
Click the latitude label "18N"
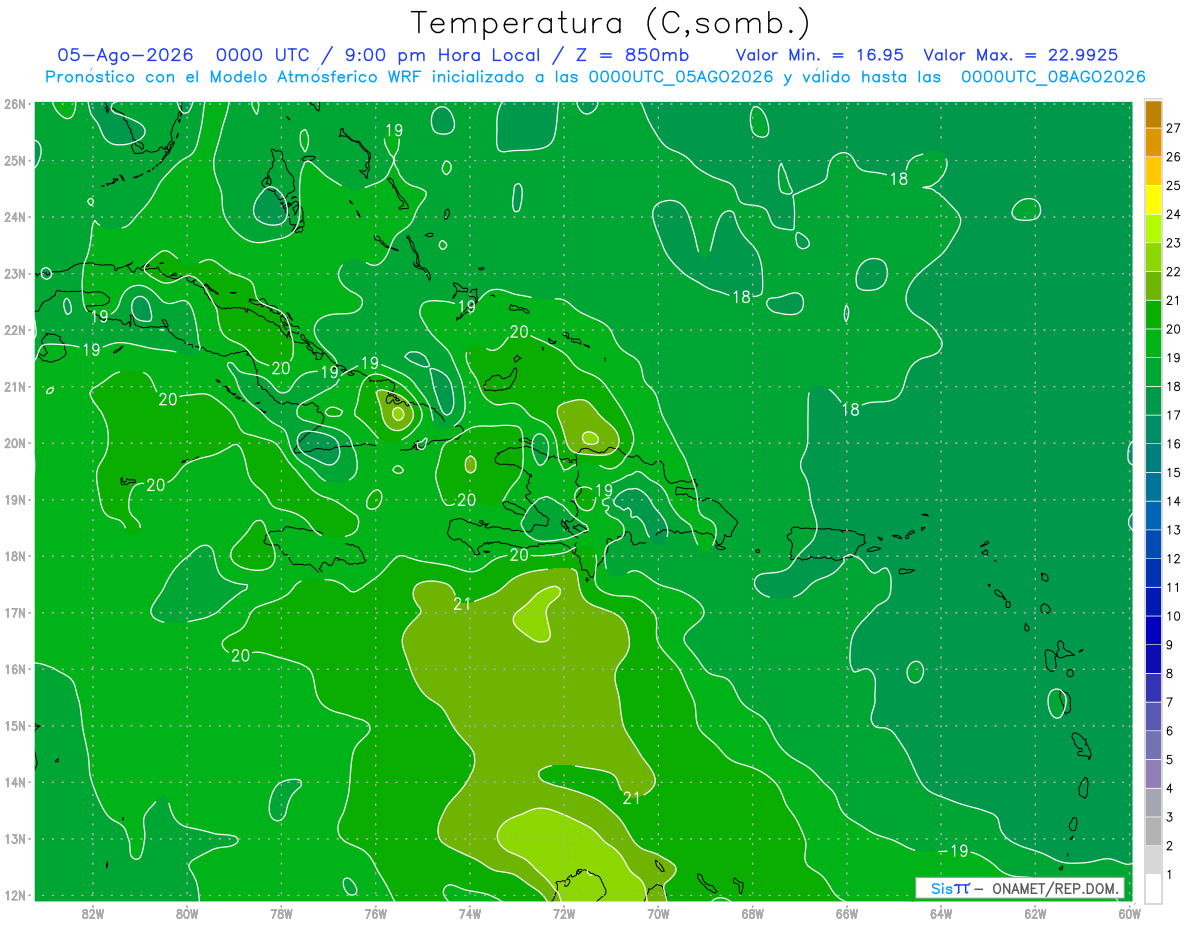[15, 557]
